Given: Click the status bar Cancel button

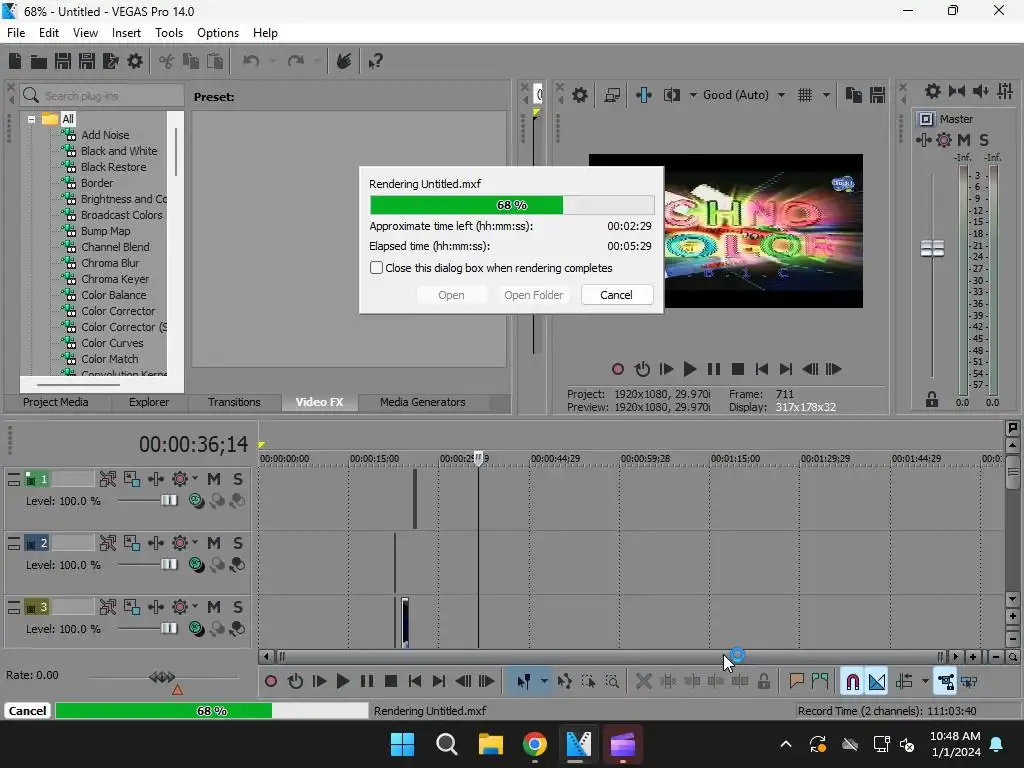Looking at the screenshot, I should [x=27, y=711].
